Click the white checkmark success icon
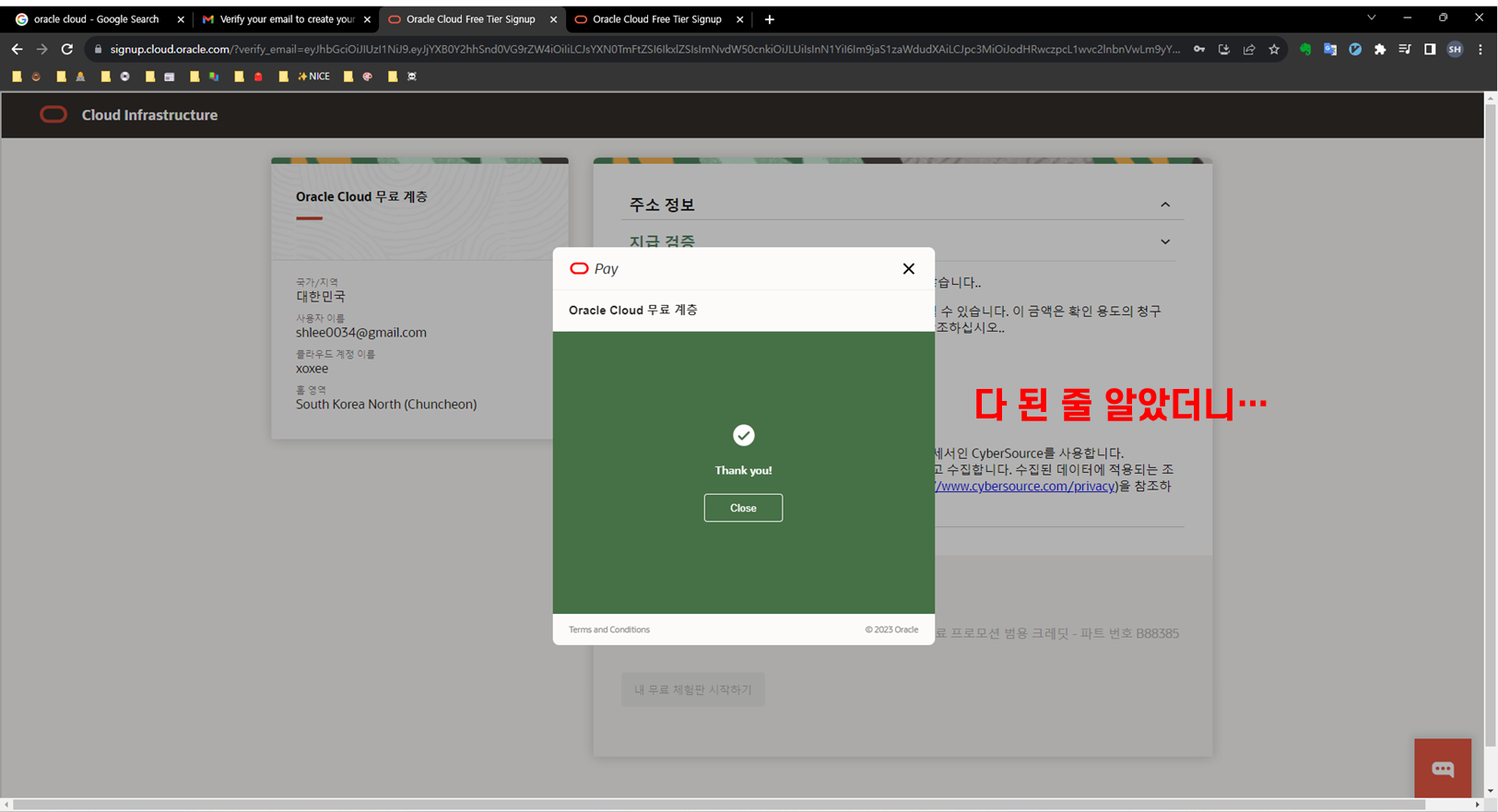The width and height of the screenshot is (1498, 812). click(743, 435)
